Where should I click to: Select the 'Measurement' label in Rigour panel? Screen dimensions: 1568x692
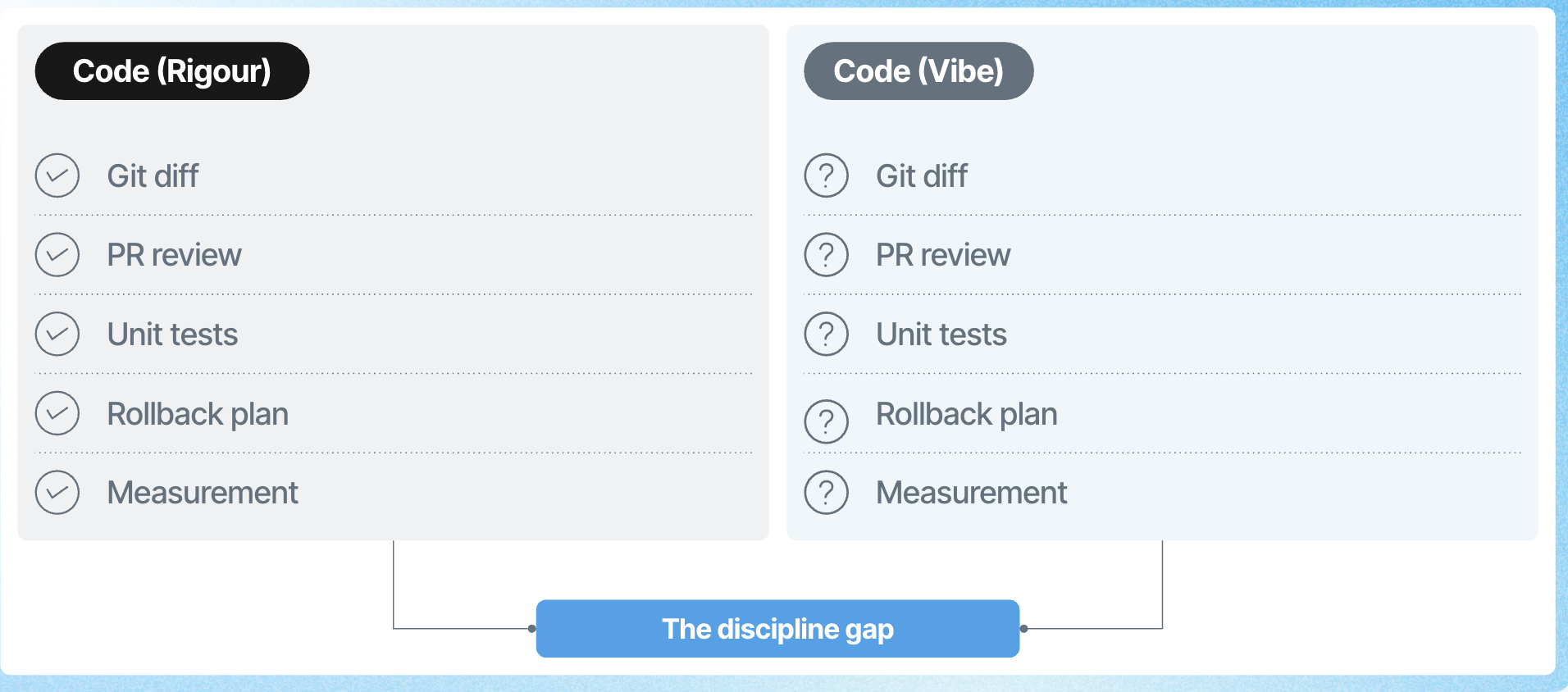coord(203,493)
